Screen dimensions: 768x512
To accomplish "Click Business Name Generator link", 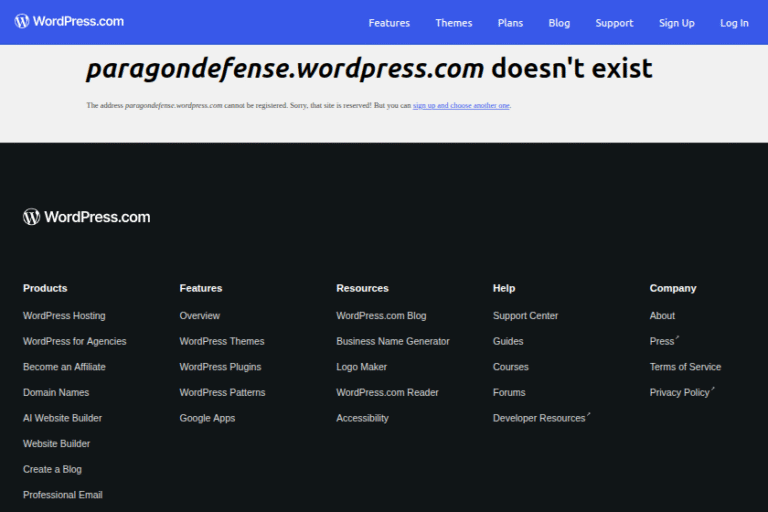I will click(392, 341).
